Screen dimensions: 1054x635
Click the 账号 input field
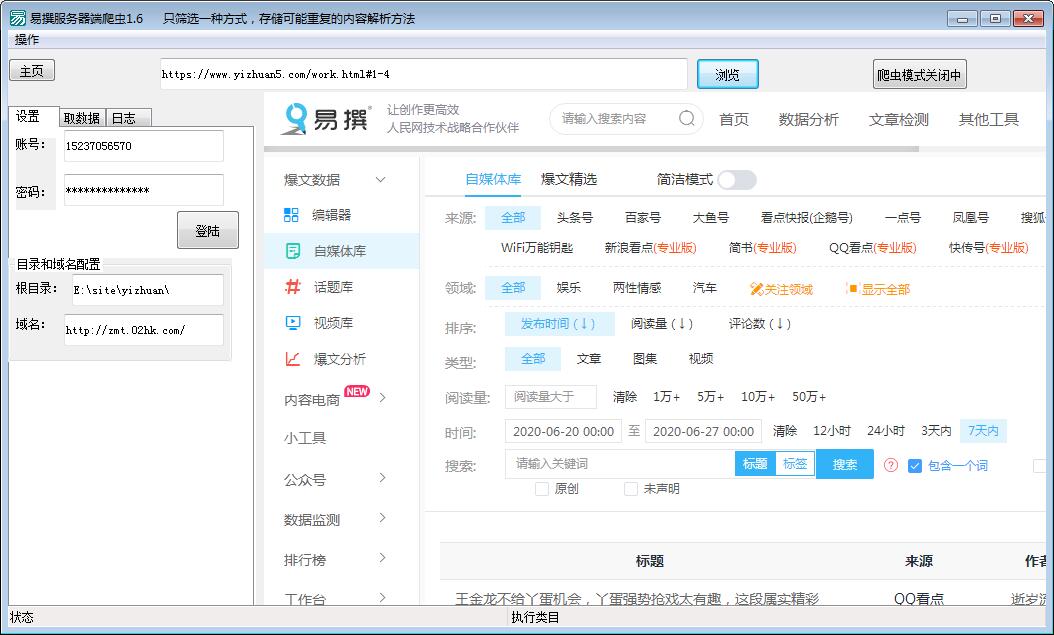click(x=144, y=146)
